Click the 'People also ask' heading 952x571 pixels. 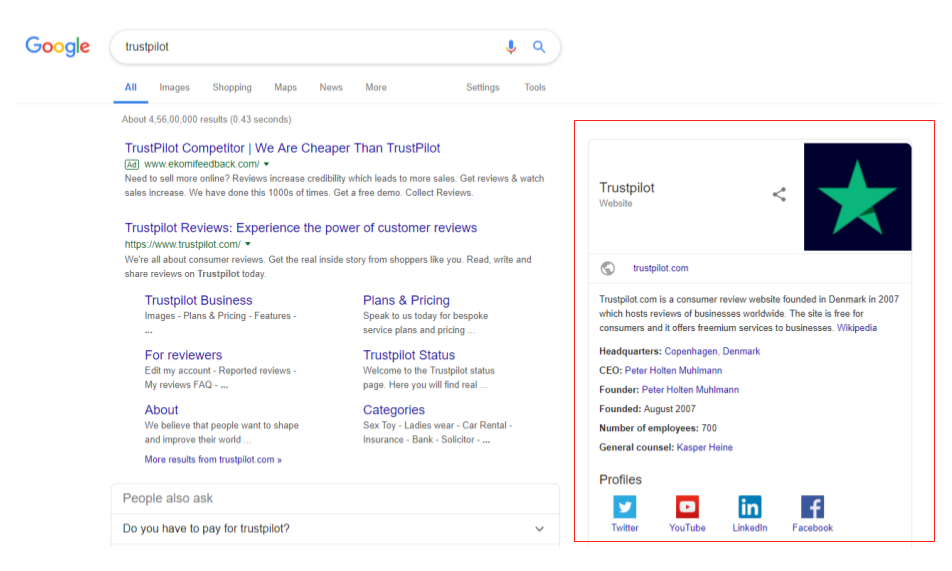(168, 498)
